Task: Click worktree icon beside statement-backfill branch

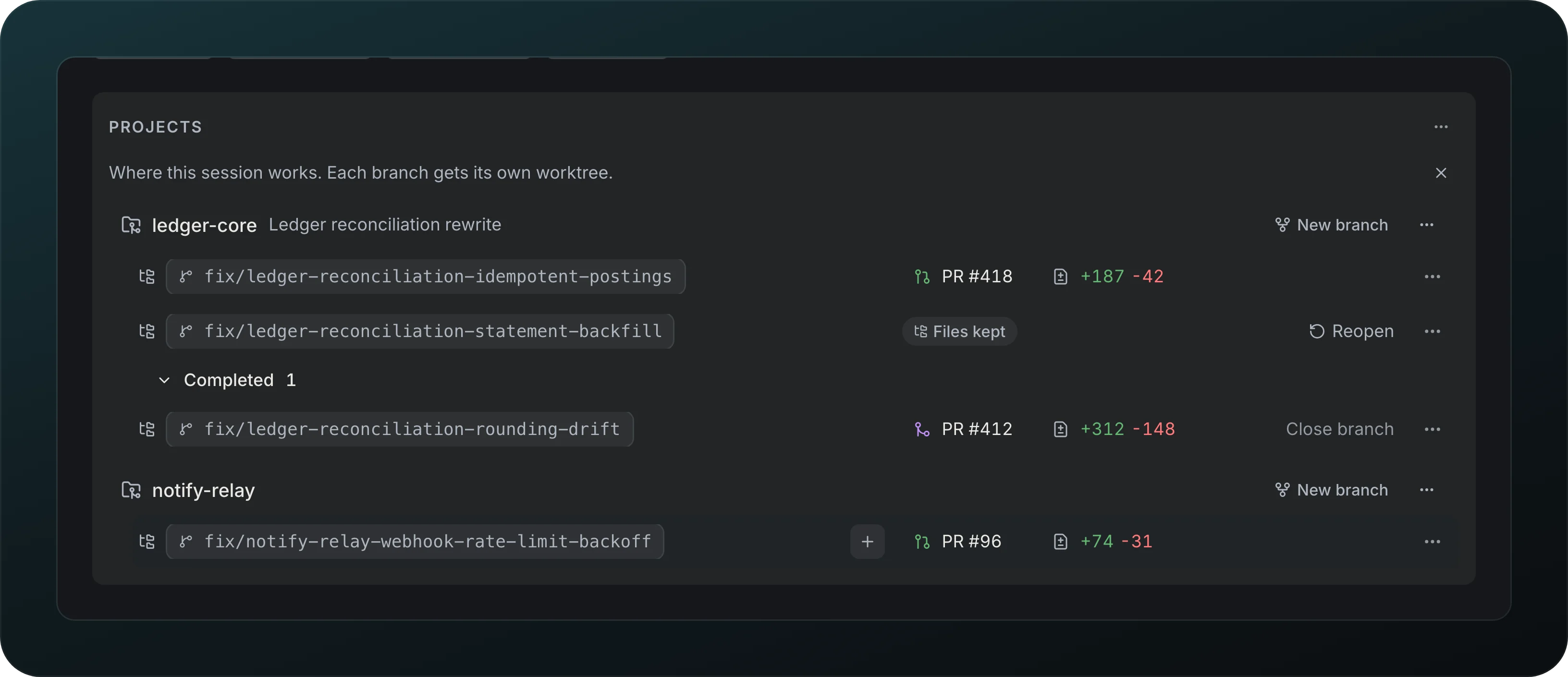Action: [x=147, y=331]
